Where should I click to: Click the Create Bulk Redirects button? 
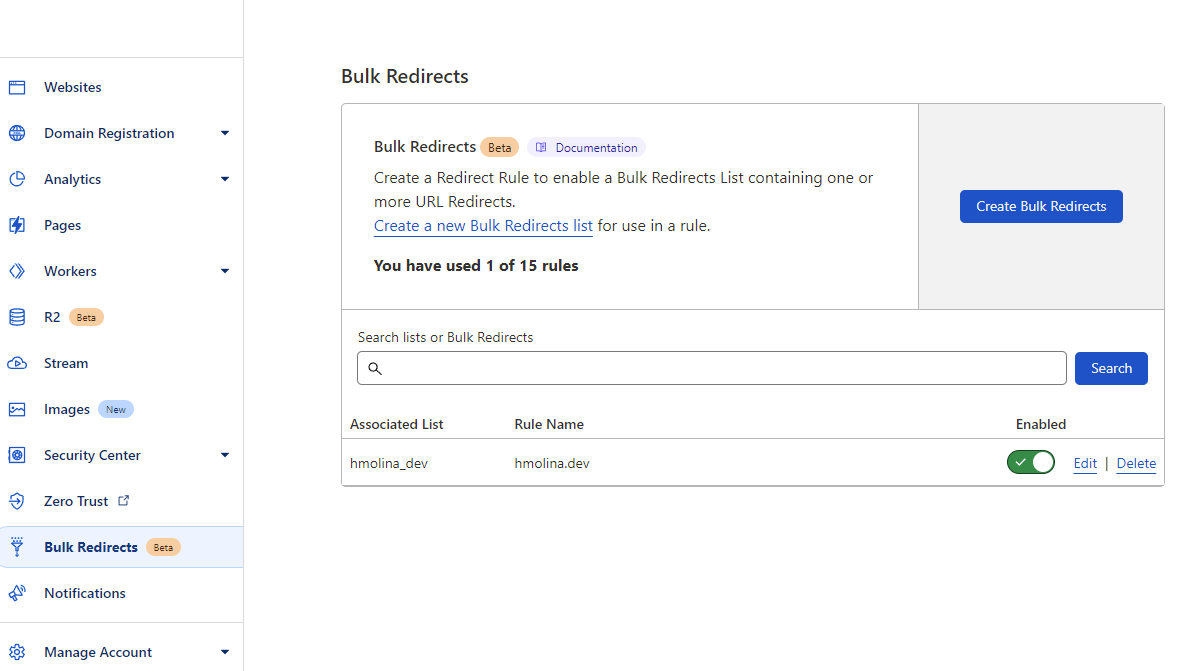point(1041,206)
